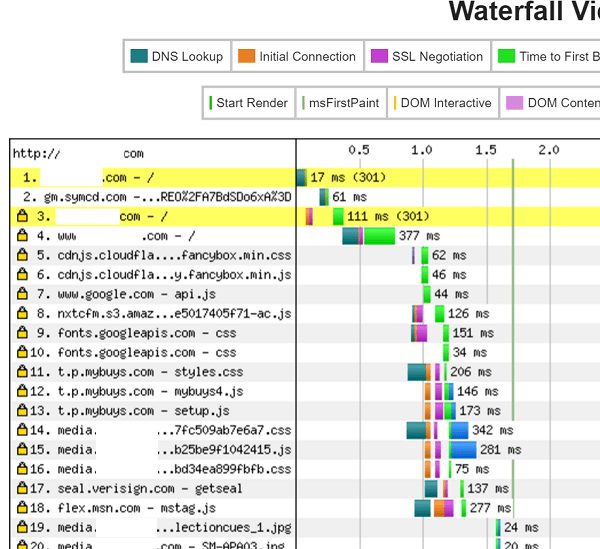Click the lock icon on request 19
Screen dimensions: 600x549
(23, 527)
